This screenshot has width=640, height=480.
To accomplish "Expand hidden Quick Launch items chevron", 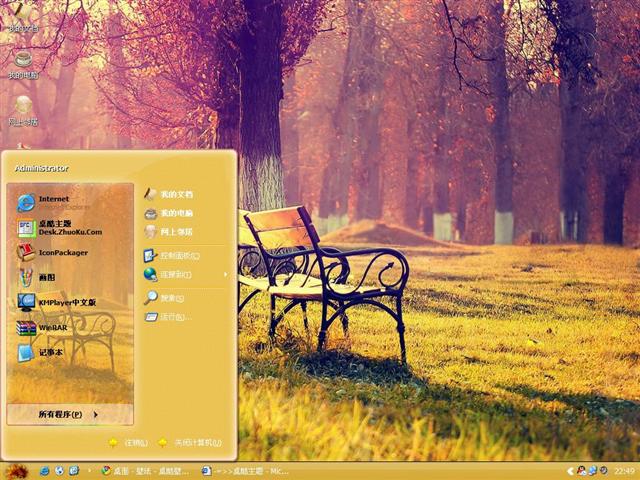I will pyautogui.click(x=89, y=471).
